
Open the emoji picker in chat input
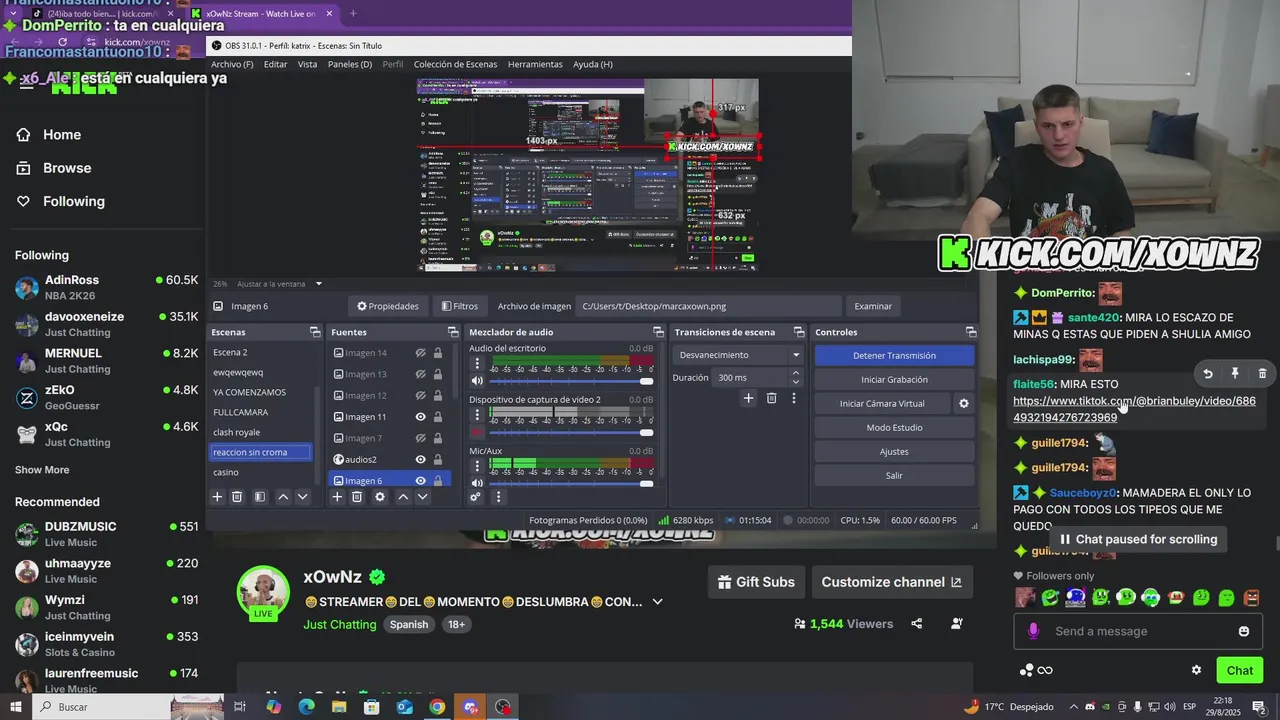tap(1244, 631)
